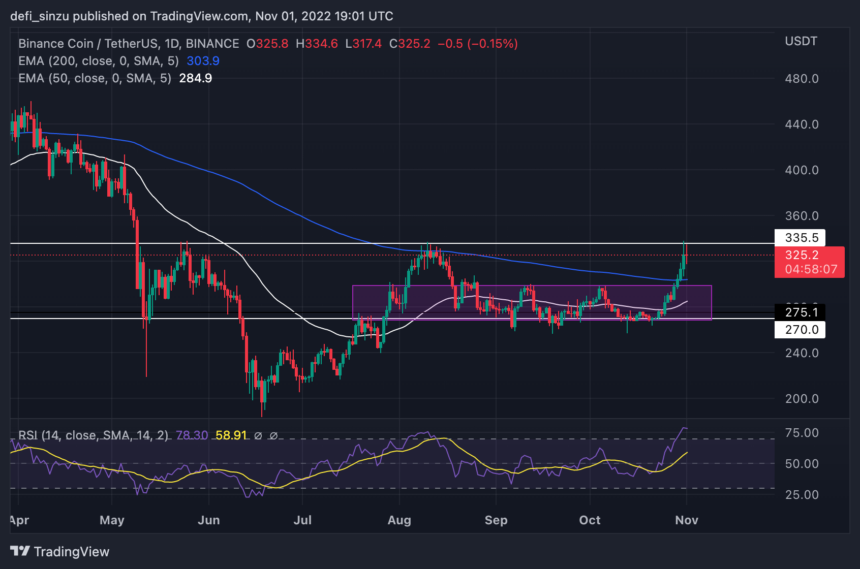860x569 pixels.
Task: Click the red 325.2 current price label
Action: pos(796,255)
